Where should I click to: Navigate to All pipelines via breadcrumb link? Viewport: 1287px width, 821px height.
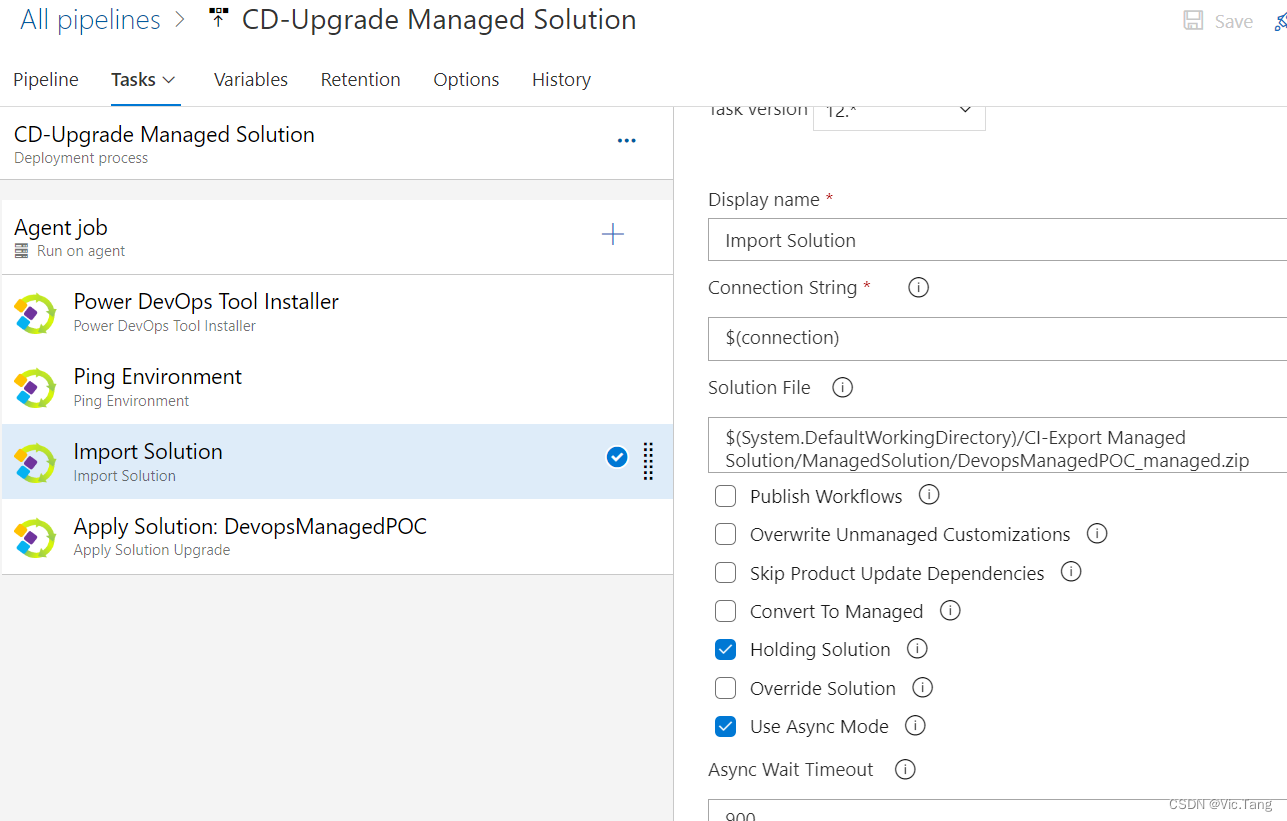pyautogui.click(x=89, y=20)
